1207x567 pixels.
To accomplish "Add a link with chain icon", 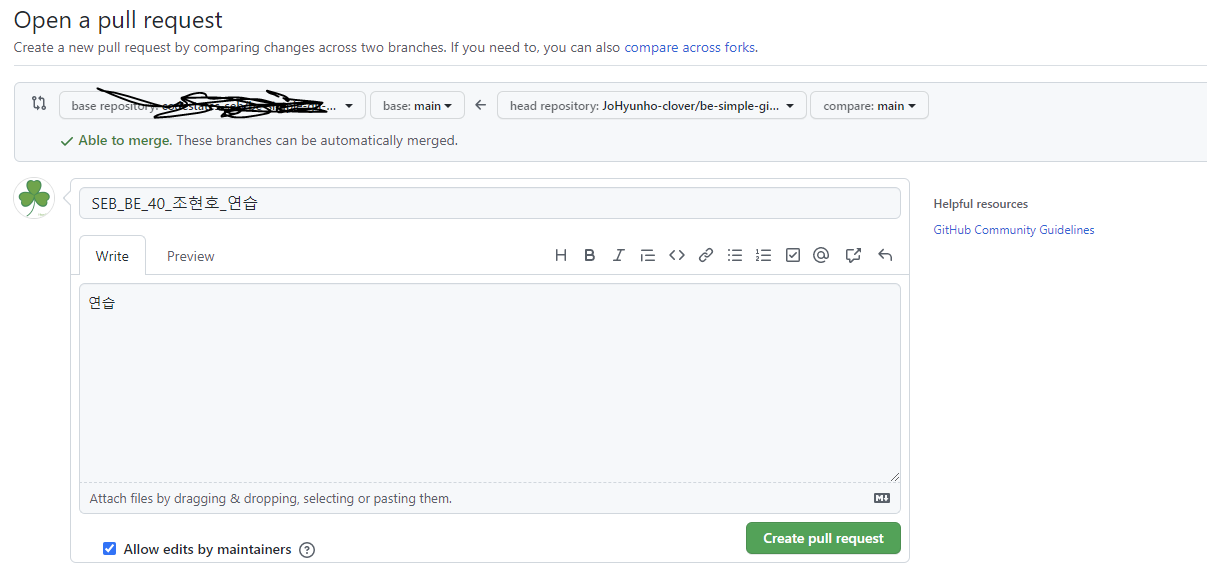I will click(x=706, y=255).
